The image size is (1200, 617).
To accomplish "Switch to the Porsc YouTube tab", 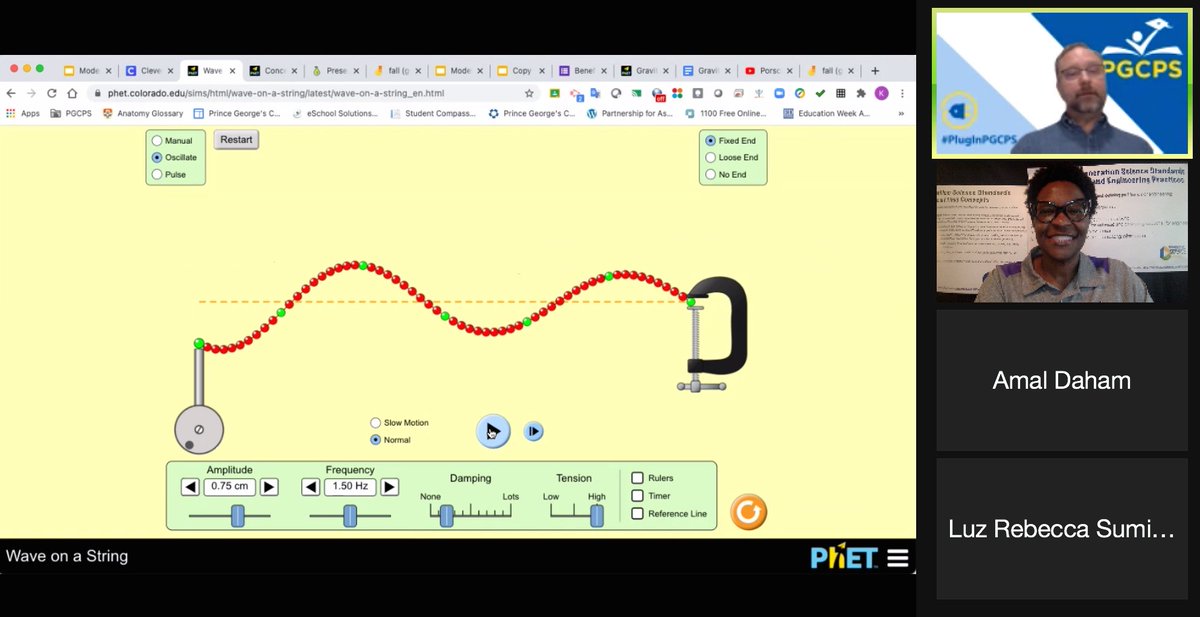I will [769, 71].
